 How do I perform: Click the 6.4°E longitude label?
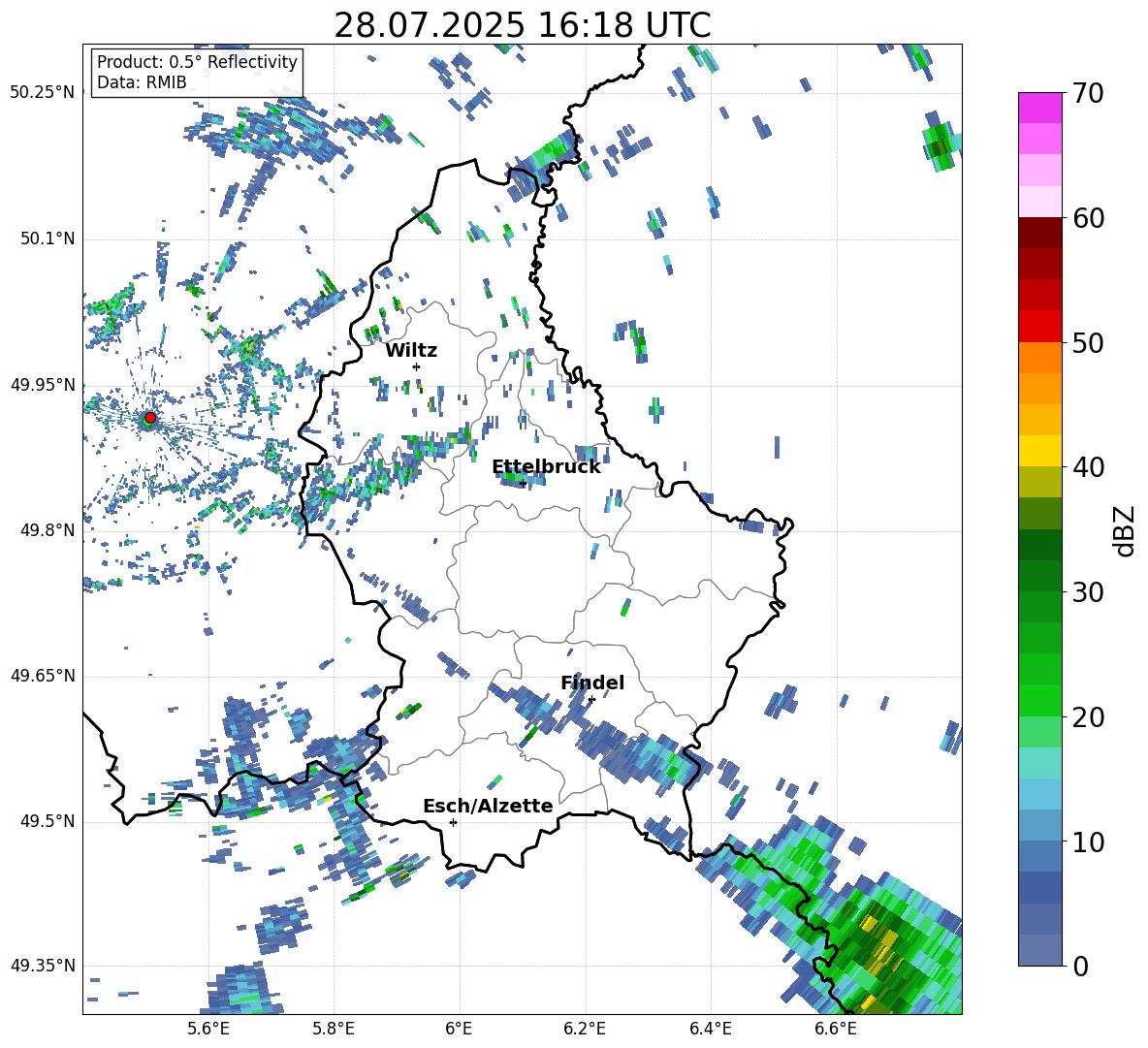click(x=710, y=1029)
